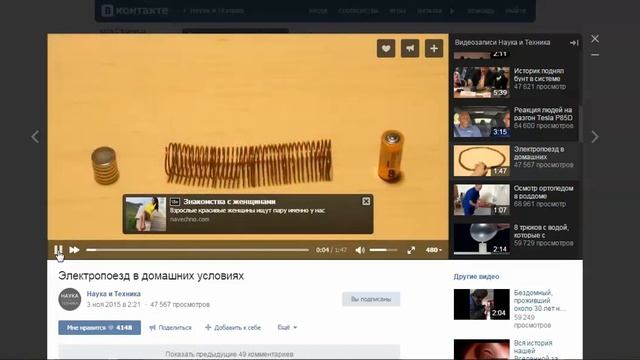Click the Наука и Техника channel avatar
Viewport: 640px width, 360px height.
pos(70,299)
